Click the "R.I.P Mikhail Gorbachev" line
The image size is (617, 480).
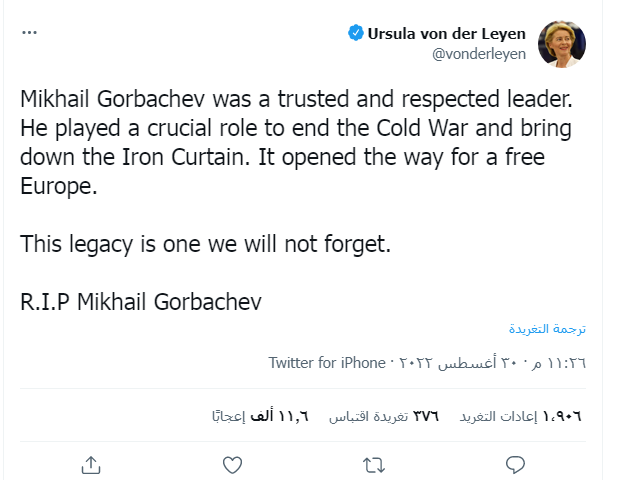[x=141, y=300]
